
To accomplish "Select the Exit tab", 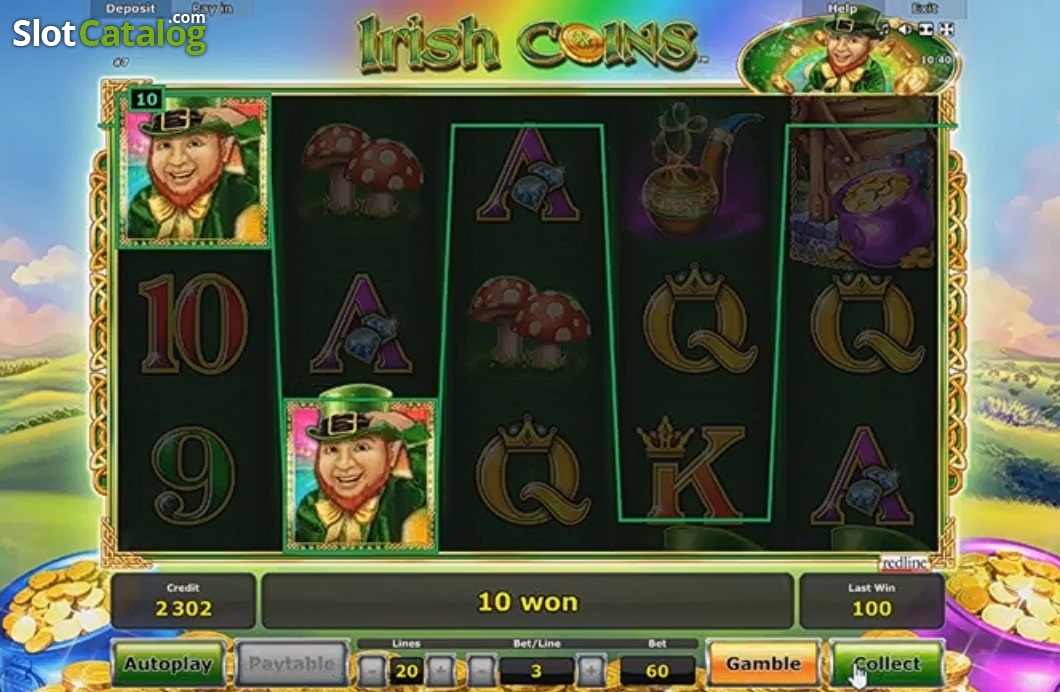I will [x=925, y=8].
